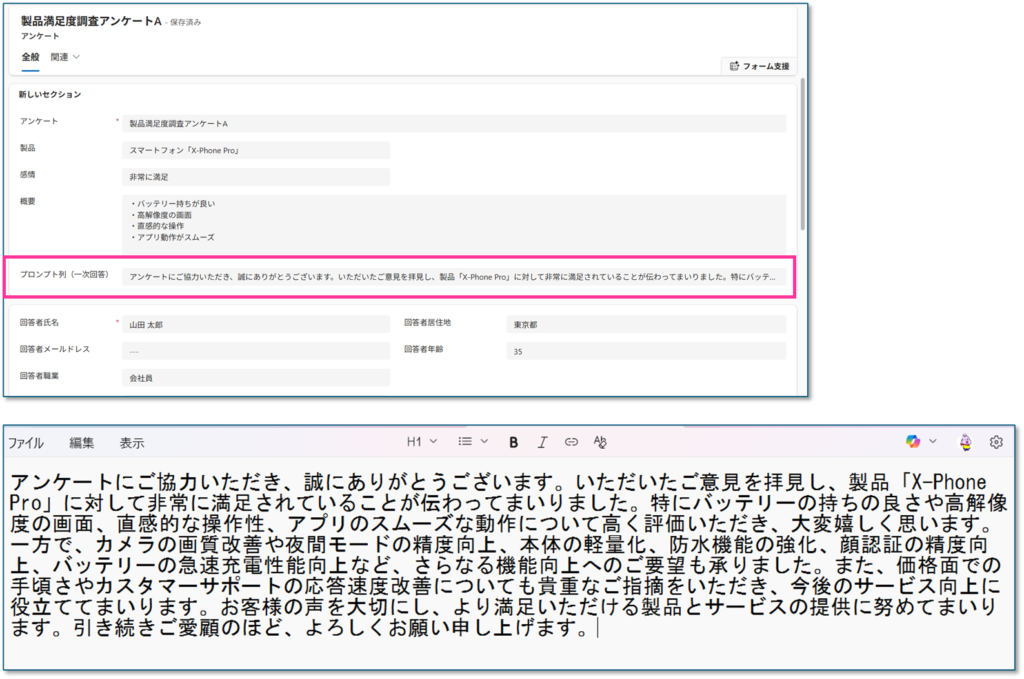1024x679 pixels.
Task: Open the 関連 tab dropdown
Action: (65, 57)
